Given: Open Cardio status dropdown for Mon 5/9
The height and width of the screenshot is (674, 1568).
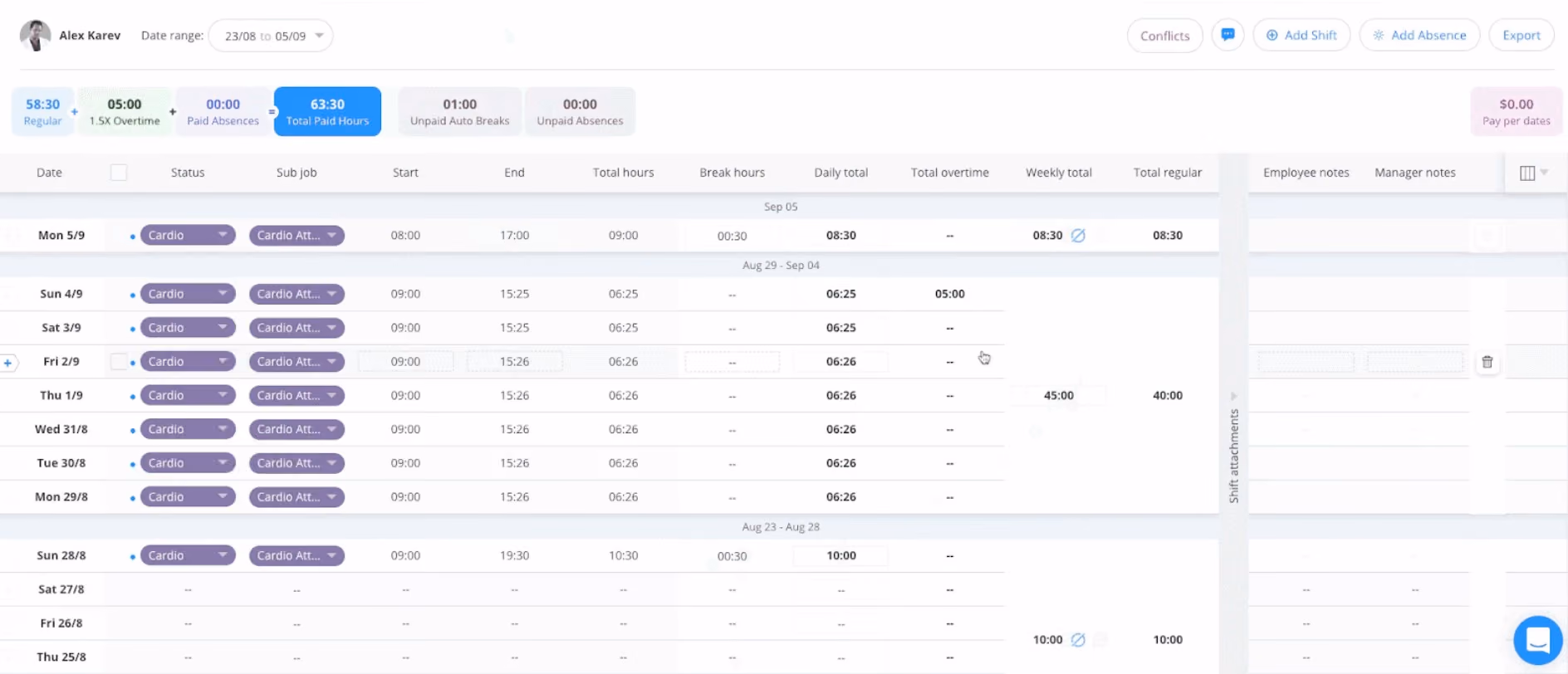Looking at the screenshot, I should tap(188, 236).
